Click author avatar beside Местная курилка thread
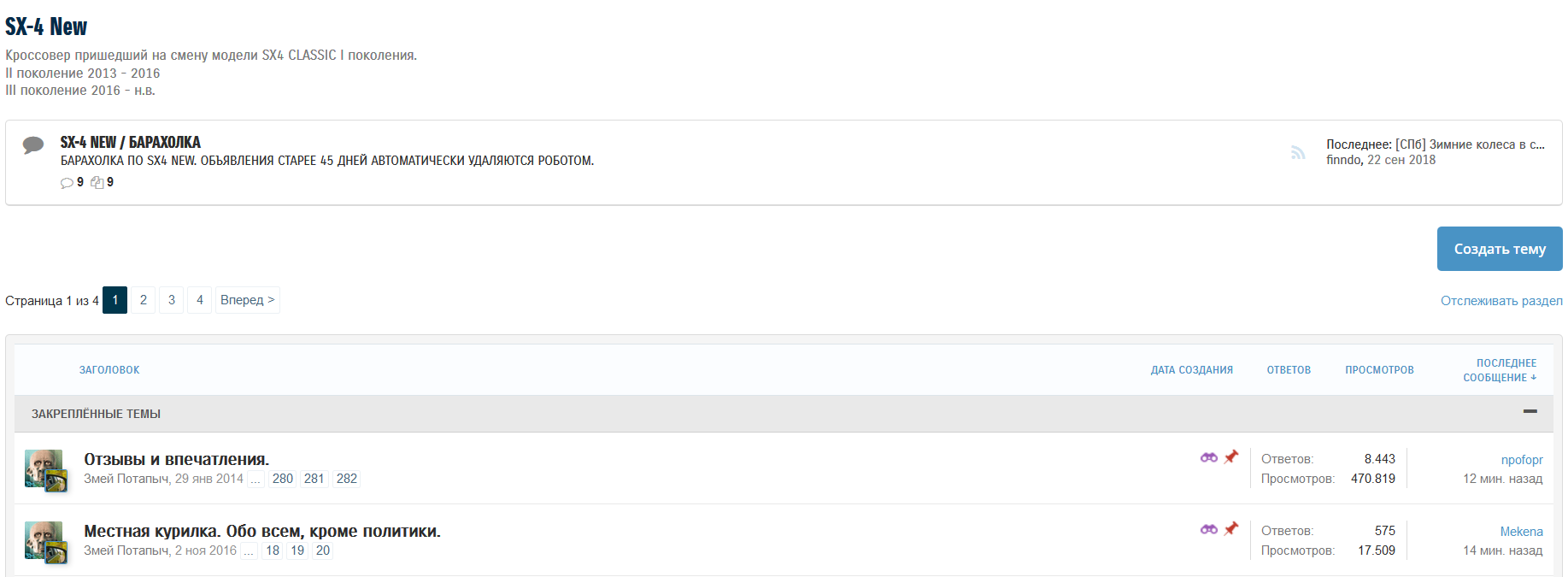The height and width of the screenshot is (577, 1568). click(44, 542)
